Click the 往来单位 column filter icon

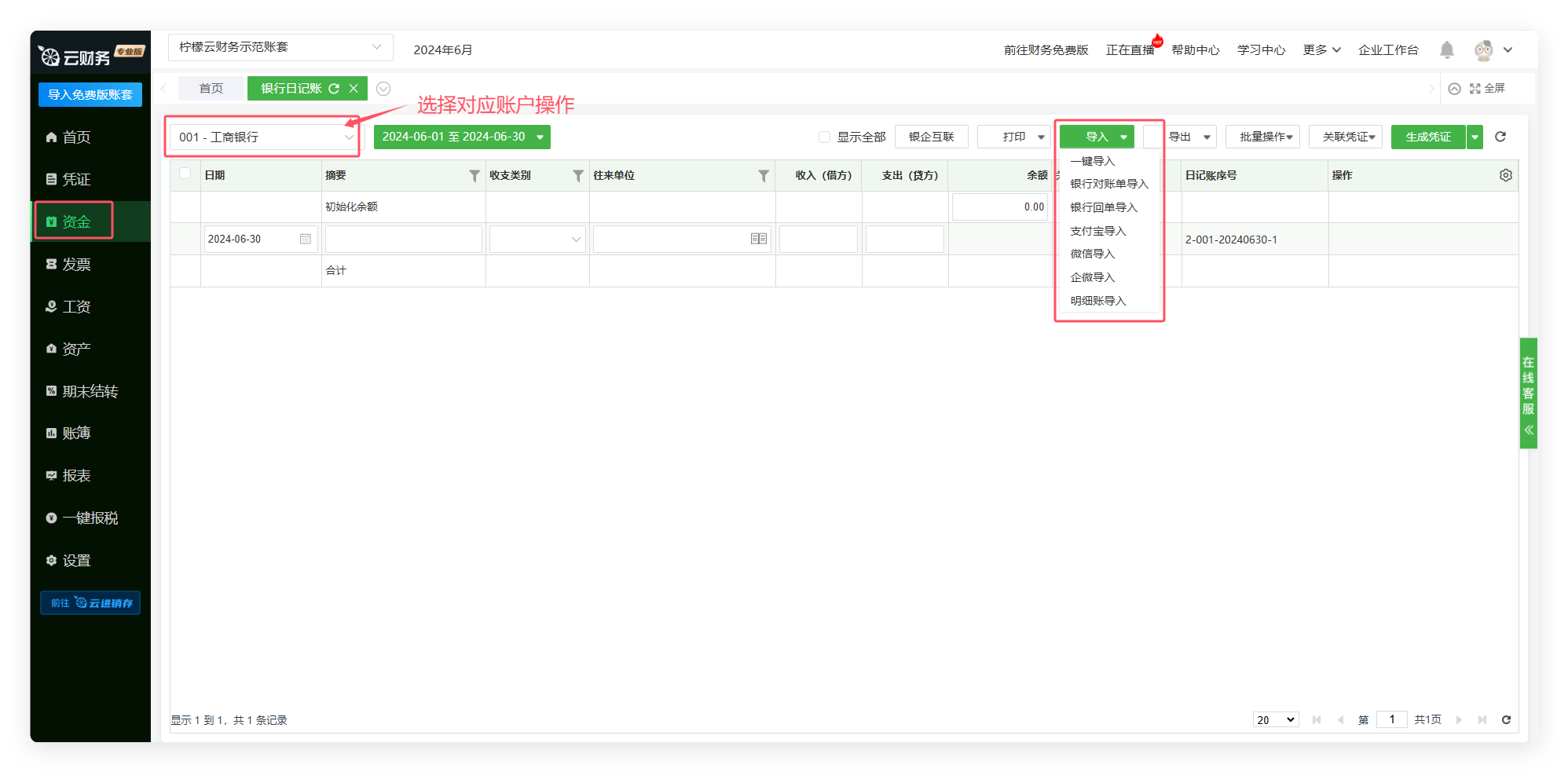pyautogui.click(x=763, y=176)
